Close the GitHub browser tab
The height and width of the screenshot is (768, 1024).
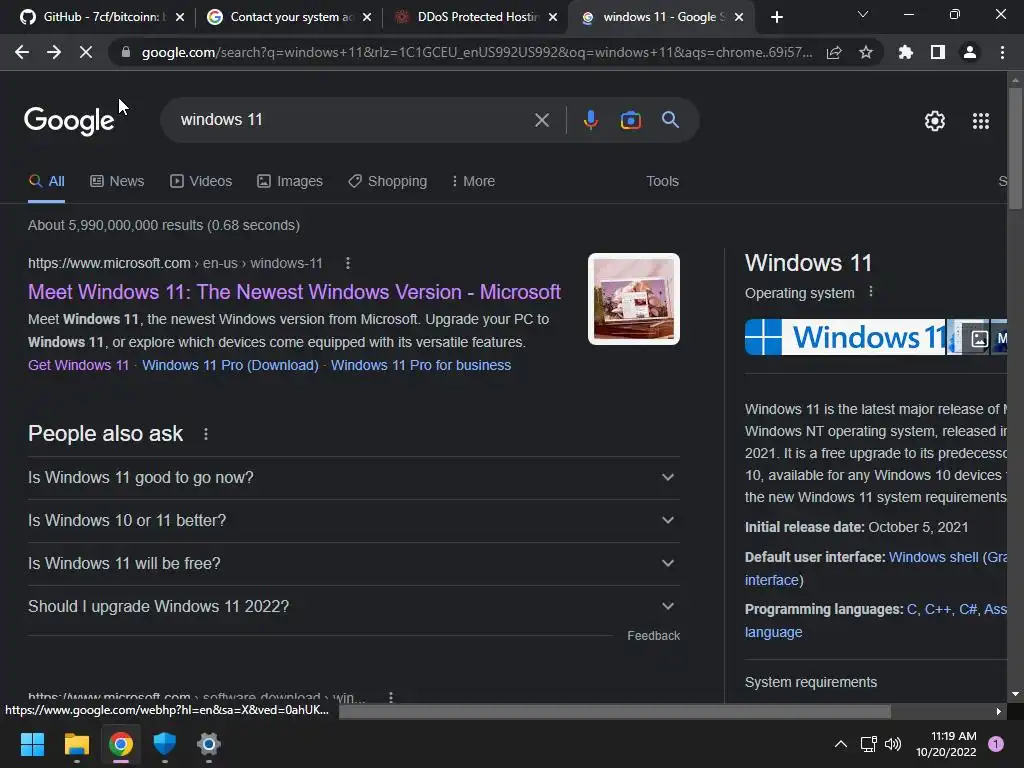180,17
